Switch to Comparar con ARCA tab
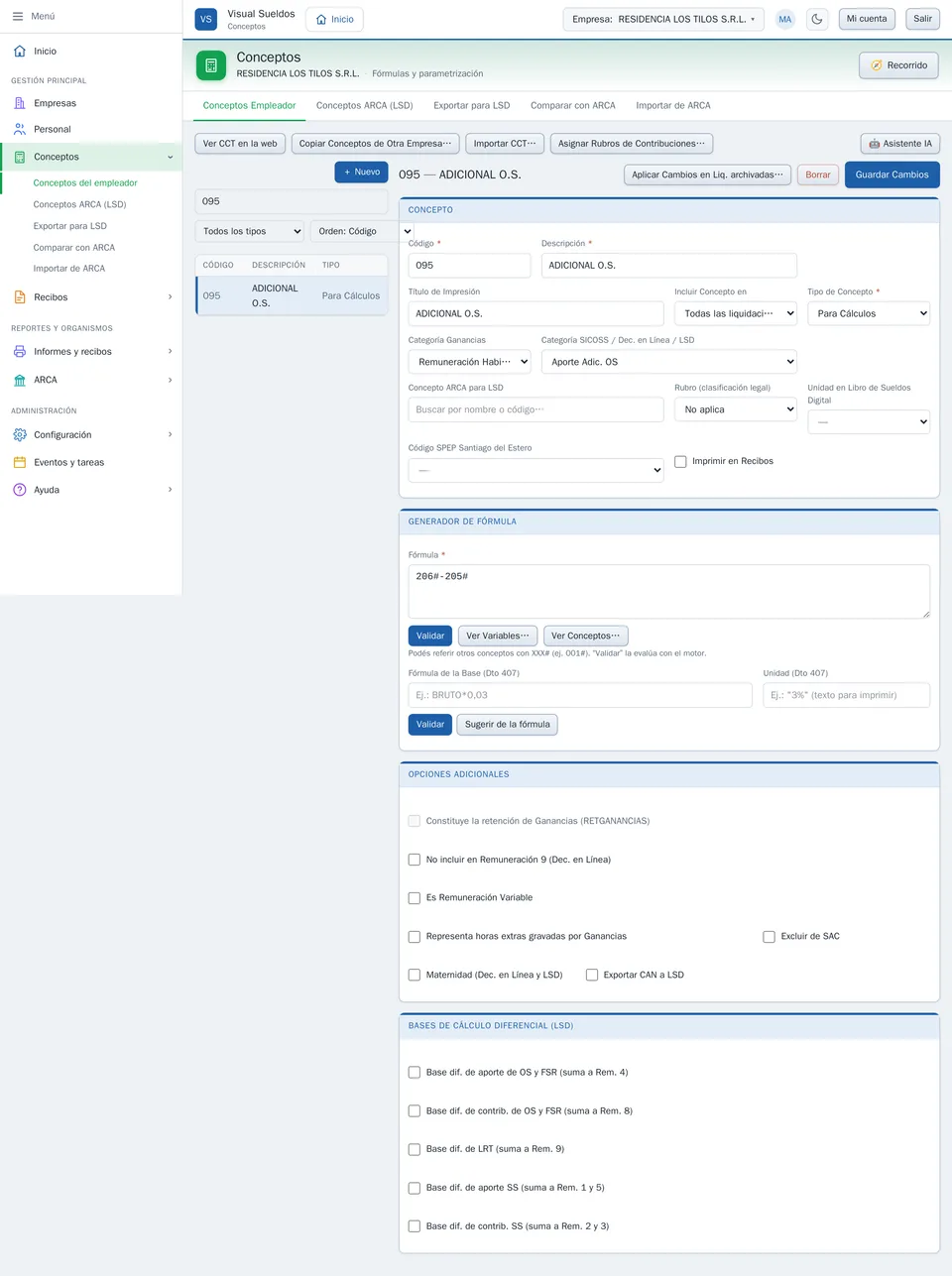Screen dimensions: 952x1276 click(573, 105)
